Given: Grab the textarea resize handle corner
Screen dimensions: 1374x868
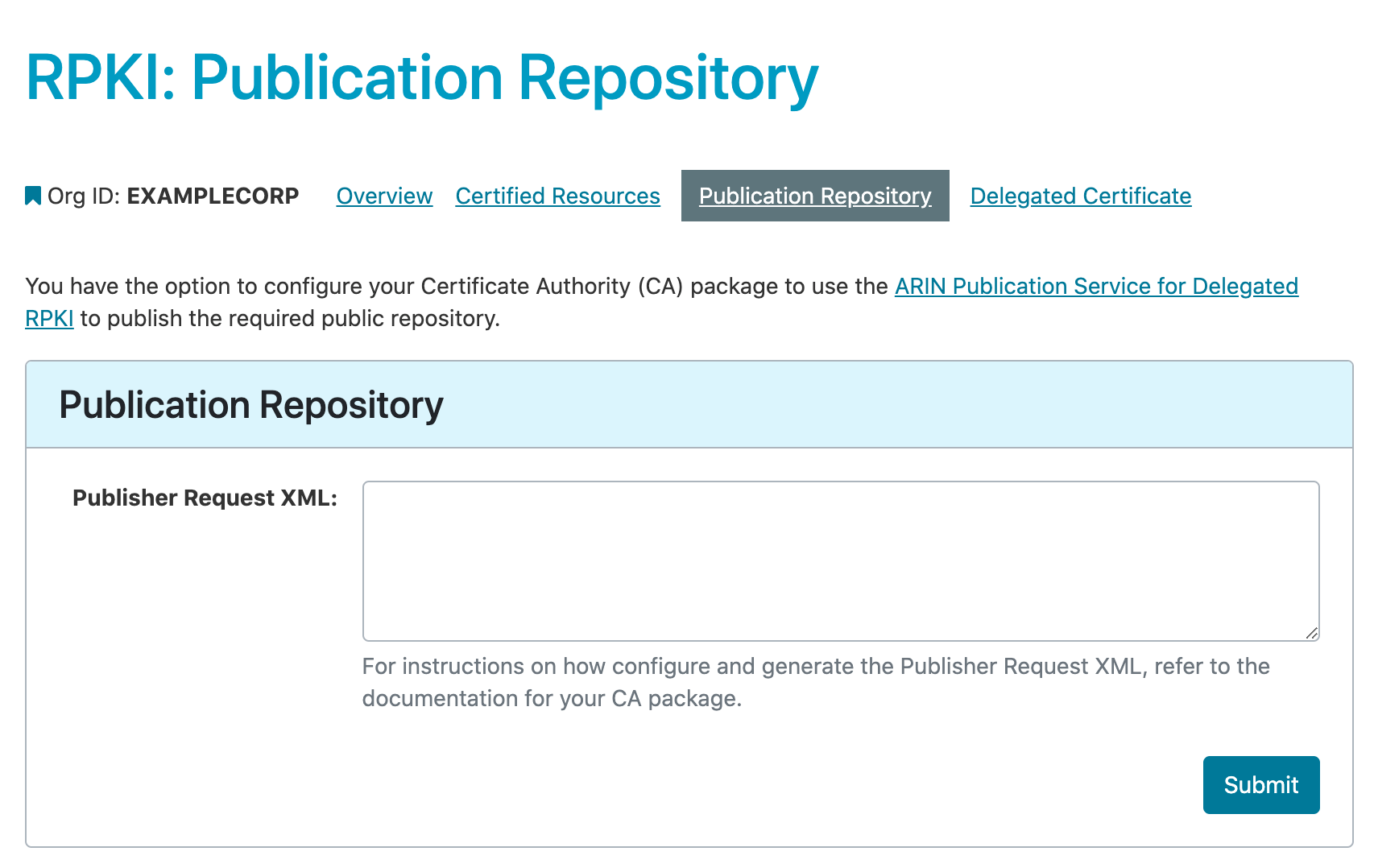Looking at the screenshot, I should click(1312, 634).
